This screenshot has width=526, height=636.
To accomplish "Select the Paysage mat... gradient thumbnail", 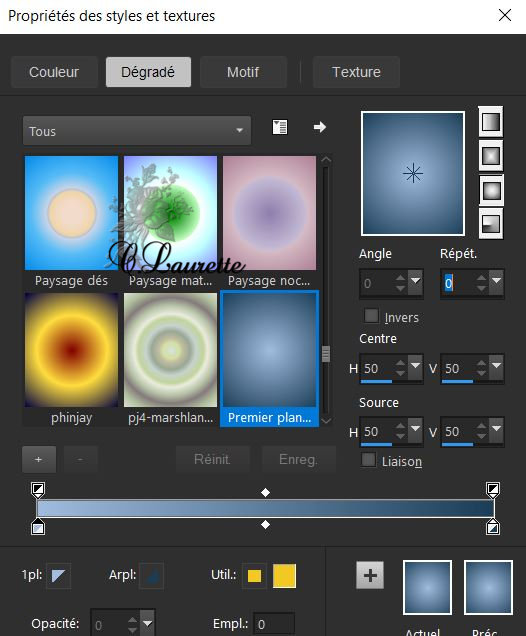I will coord(170,213).
